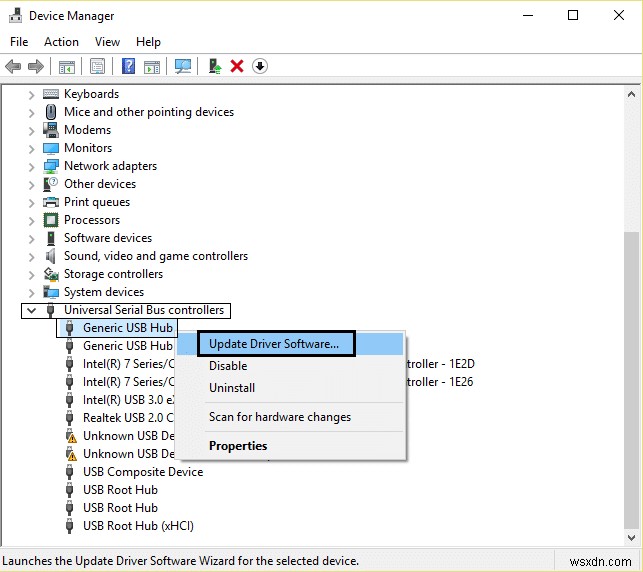This screenshot has width=643, height=572.
Task: Expand the Other devices node
Action: click(x=31, y=185)
